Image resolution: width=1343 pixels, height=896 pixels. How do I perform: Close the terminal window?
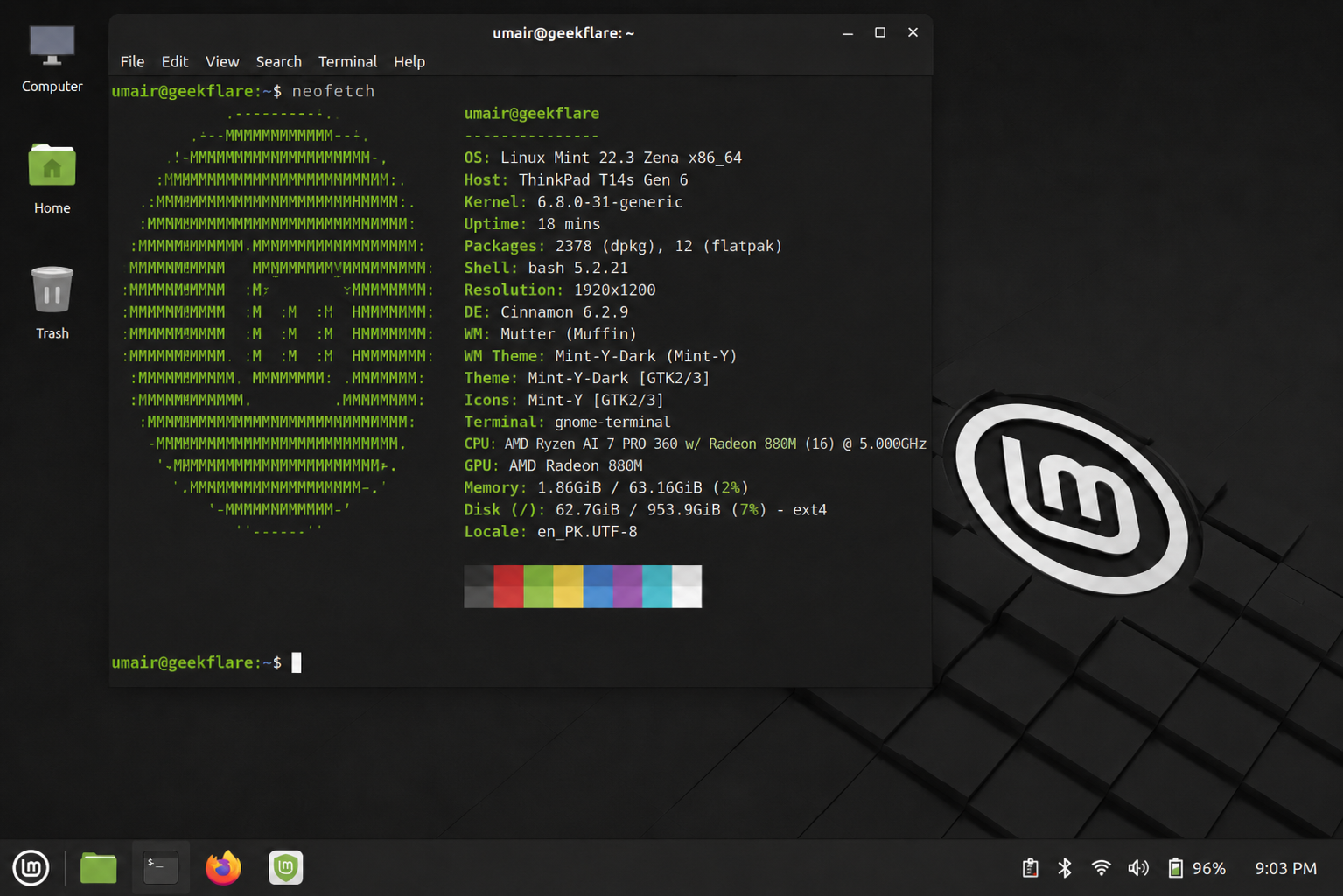pyautogui.click(x=913, y=33)
